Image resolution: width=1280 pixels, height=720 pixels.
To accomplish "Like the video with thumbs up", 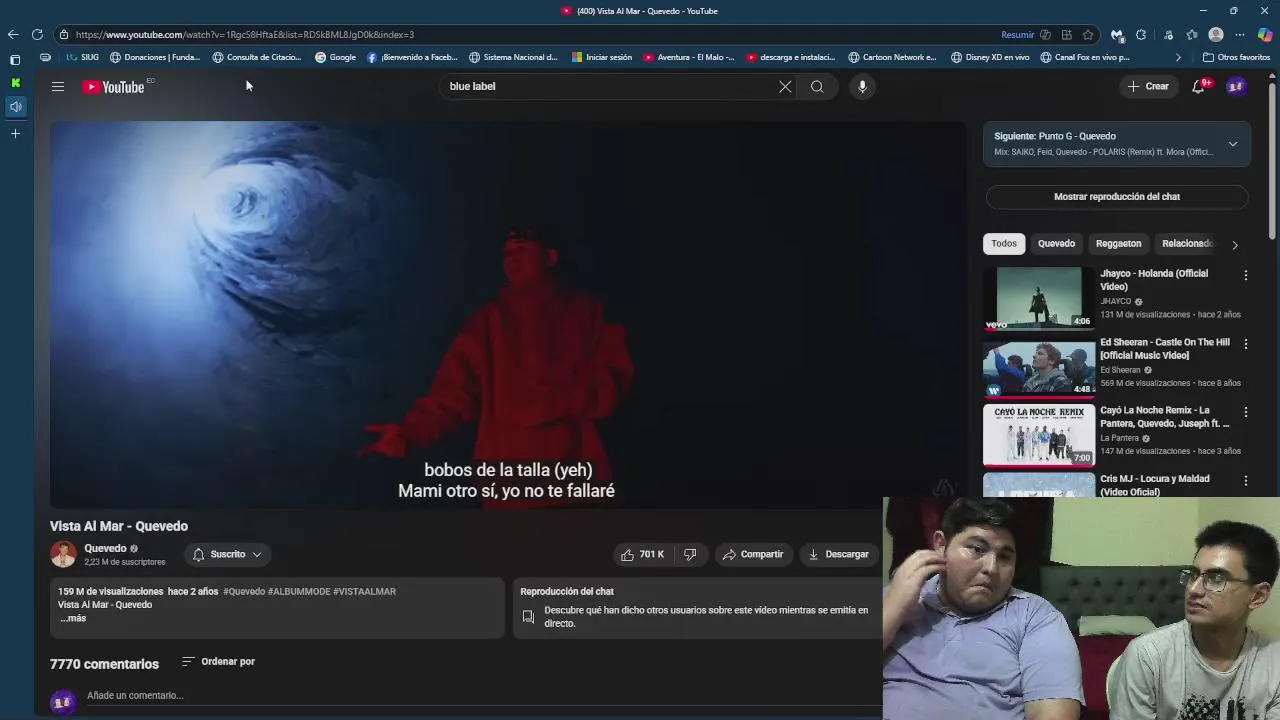I will (x=642, y=554).
